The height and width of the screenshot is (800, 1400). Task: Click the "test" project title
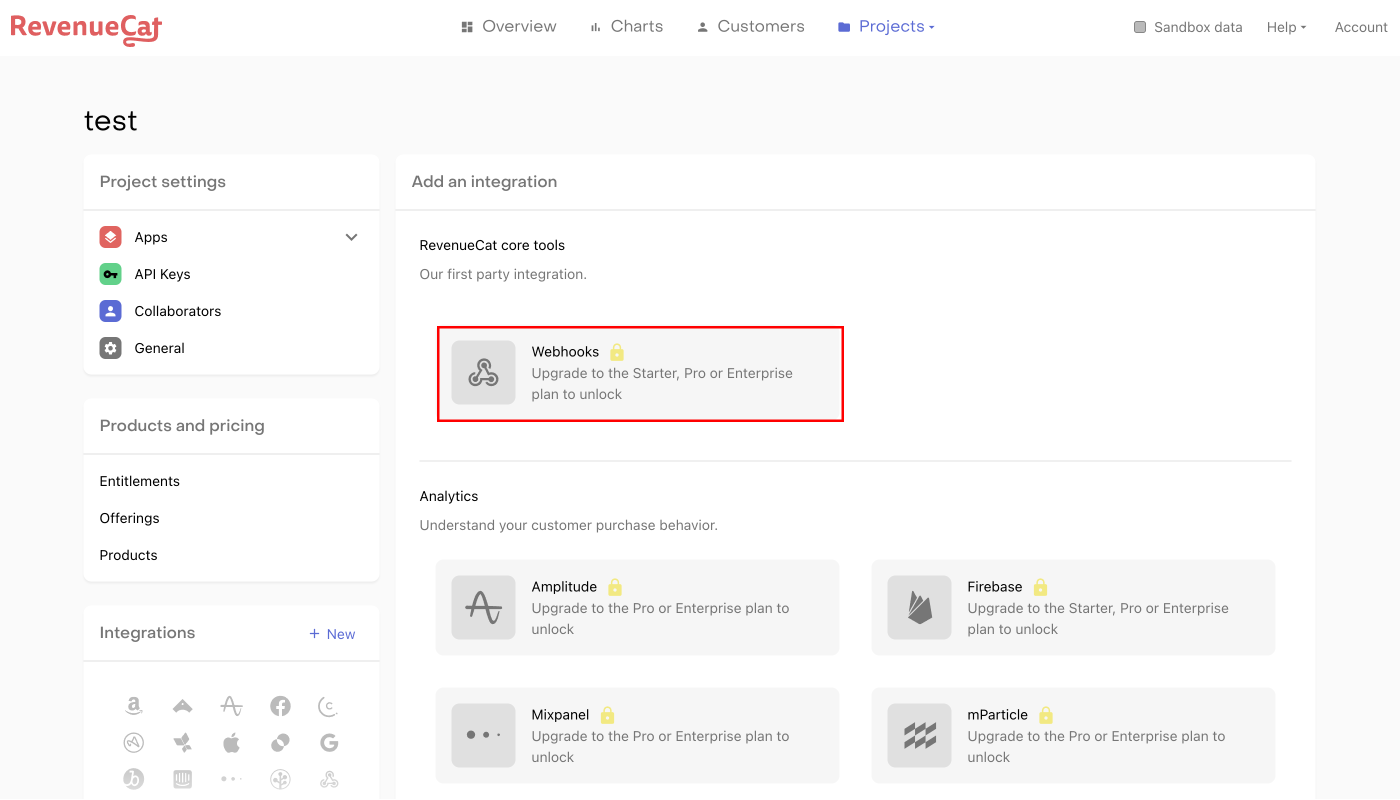pos(110,121)
